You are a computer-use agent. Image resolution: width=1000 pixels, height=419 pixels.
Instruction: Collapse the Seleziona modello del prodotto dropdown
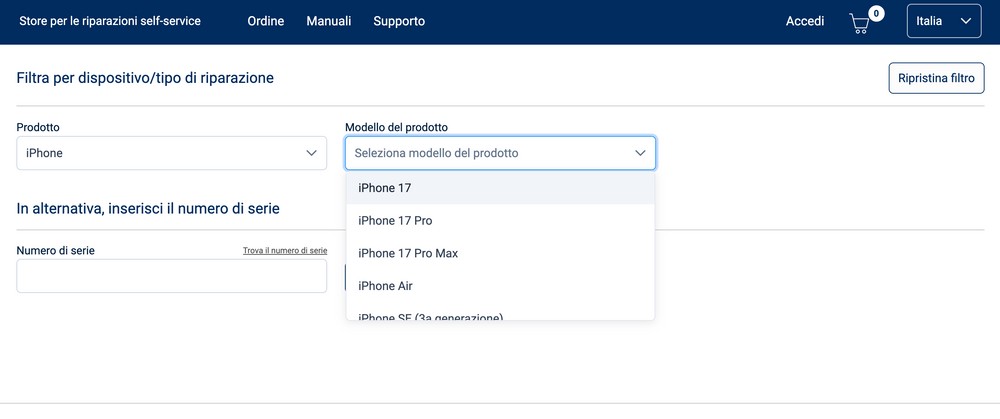(500, 153)
